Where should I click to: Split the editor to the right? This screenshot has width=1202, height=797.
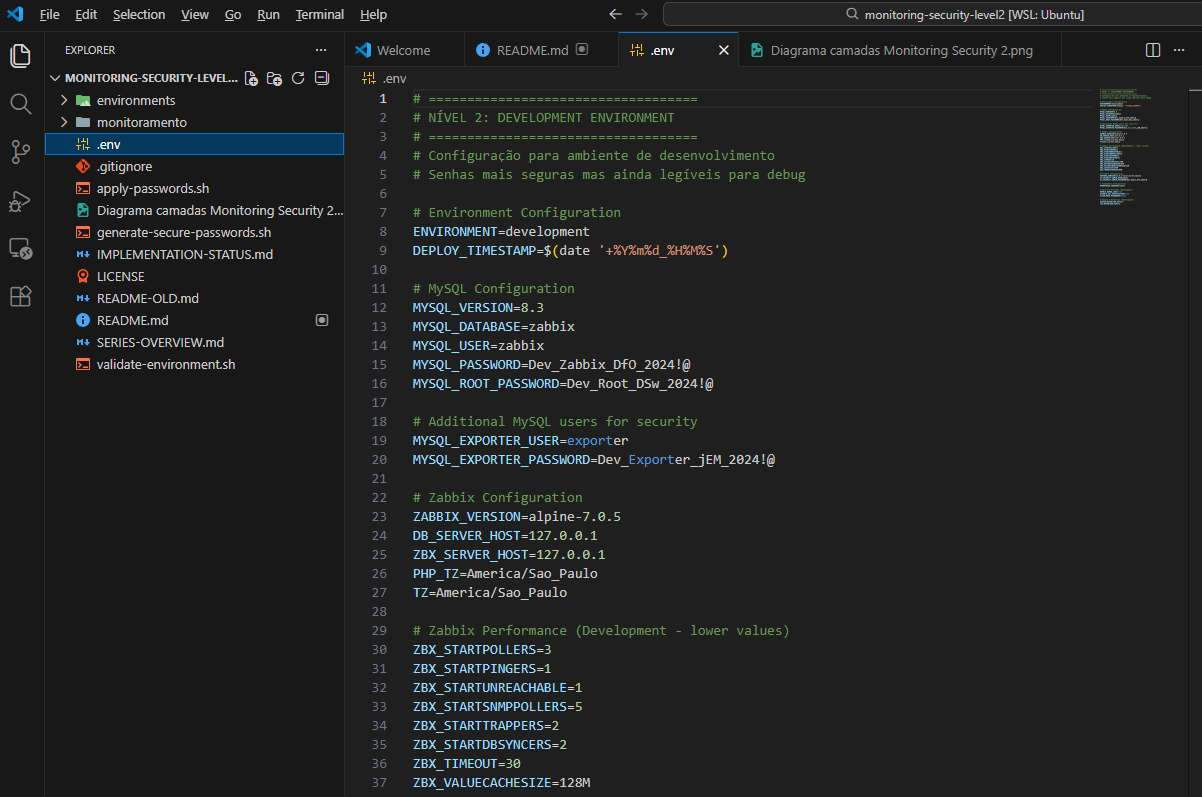click(1153, 50)
